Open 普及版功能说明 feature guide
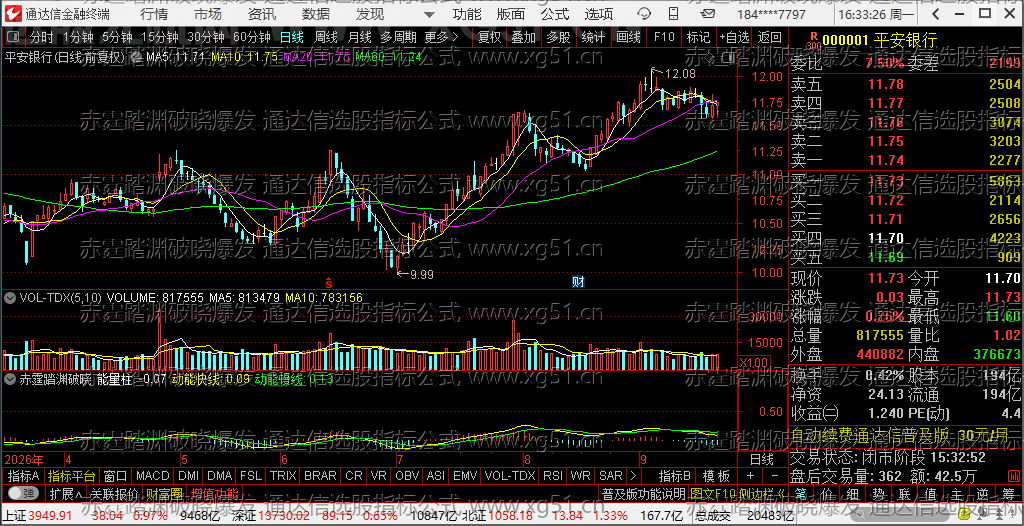Image resolution: width=1024 pixels, height=526 pixels. tap(643, 493)
